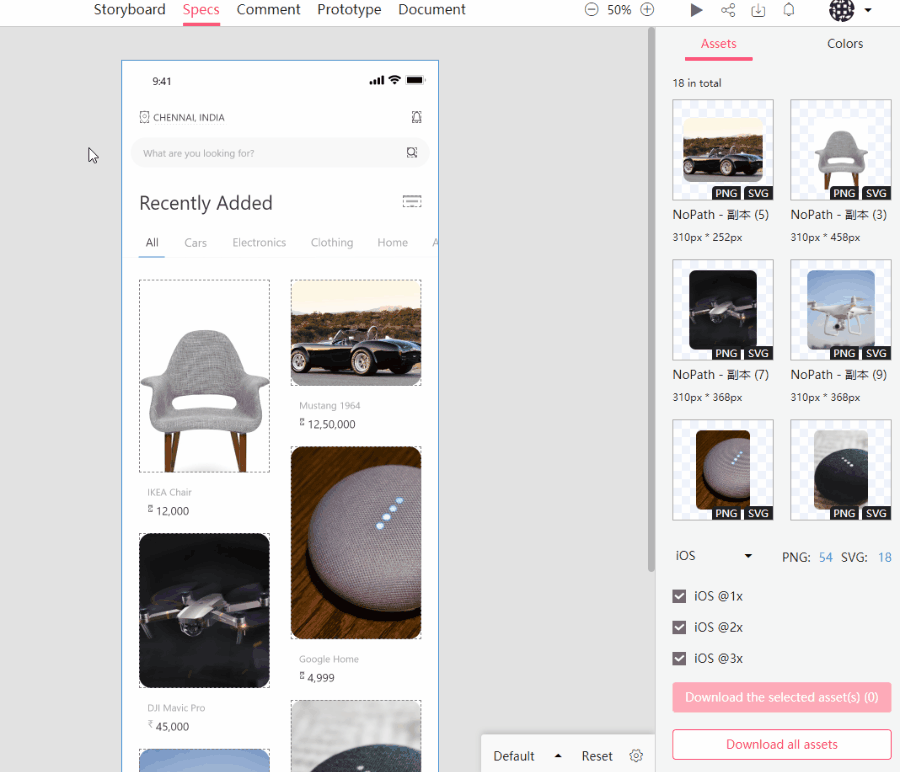Click the 'CHENNAI, INDIA' location text
The height and width of the screenshot is (772, 900).
pos(189,118)
